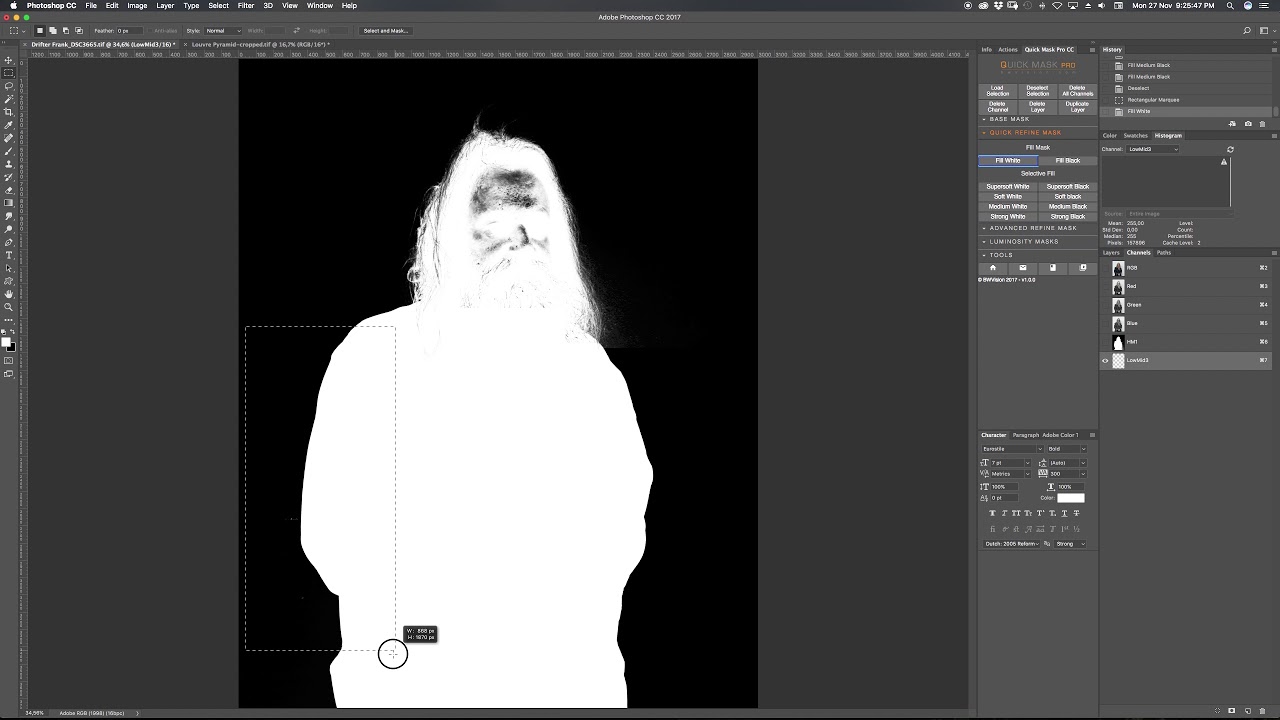Select the Clone Stamp tool

(9, 164)
